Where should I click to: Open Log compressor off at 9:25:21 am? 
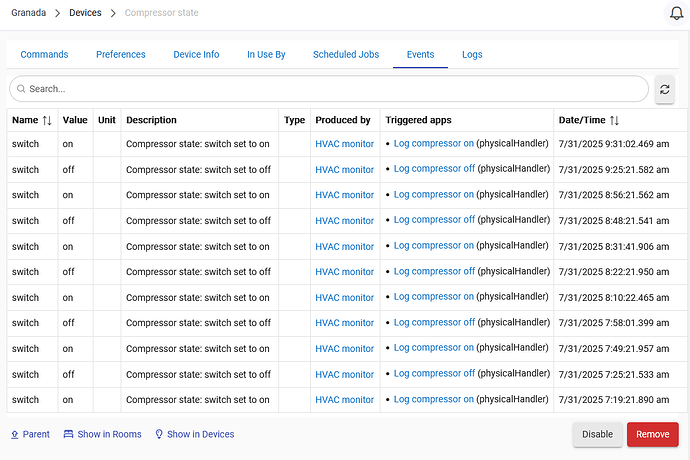click(434, 169)
